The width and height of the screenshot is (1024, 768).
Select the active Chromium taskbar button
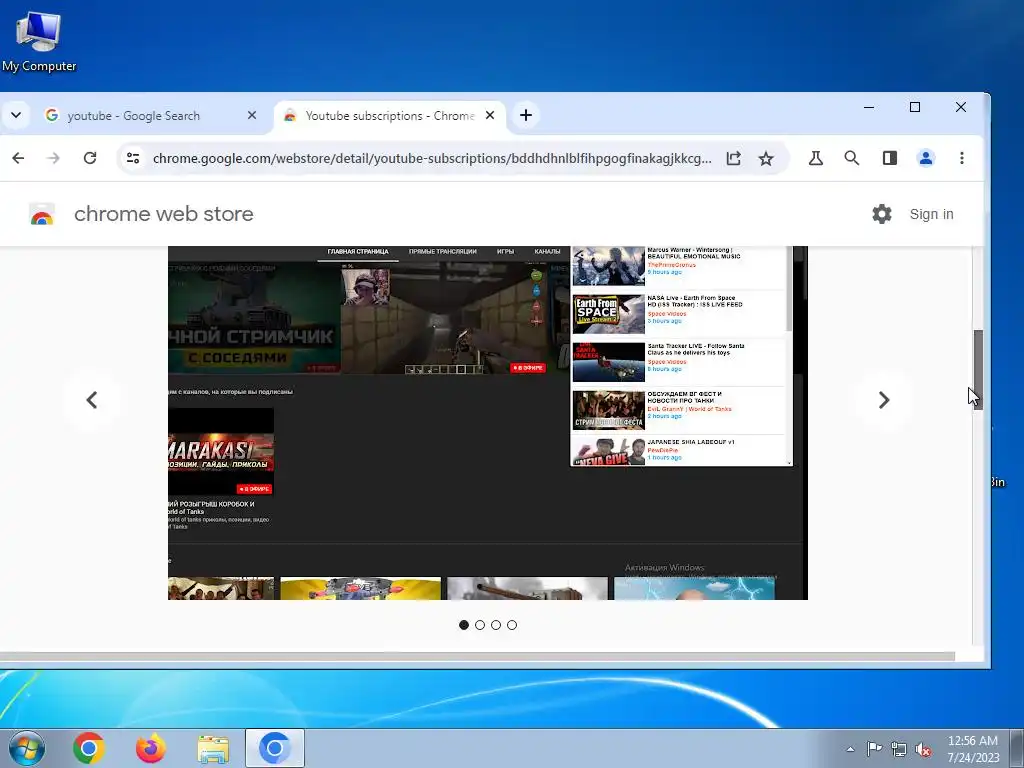275,748
